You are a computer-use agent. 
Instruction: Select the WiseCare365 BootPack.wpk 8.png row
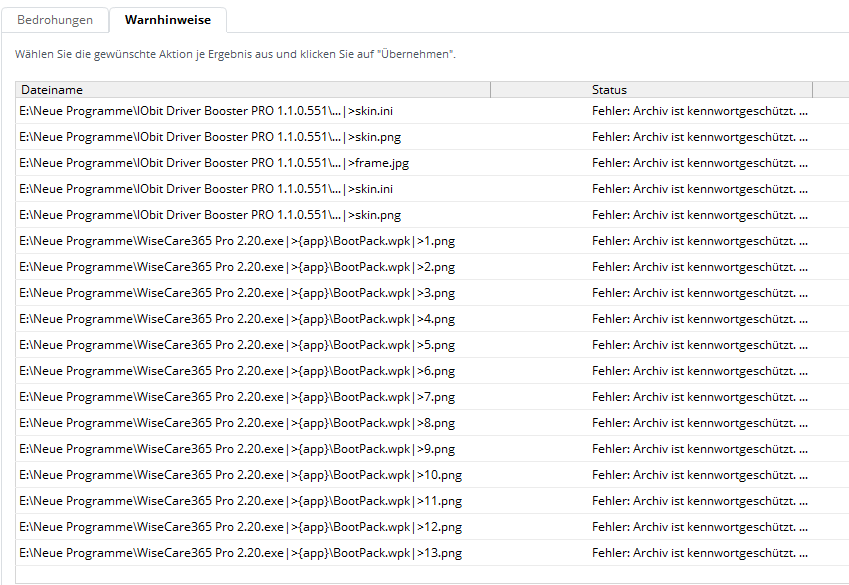pyautogui.click(x=432, y=423)
